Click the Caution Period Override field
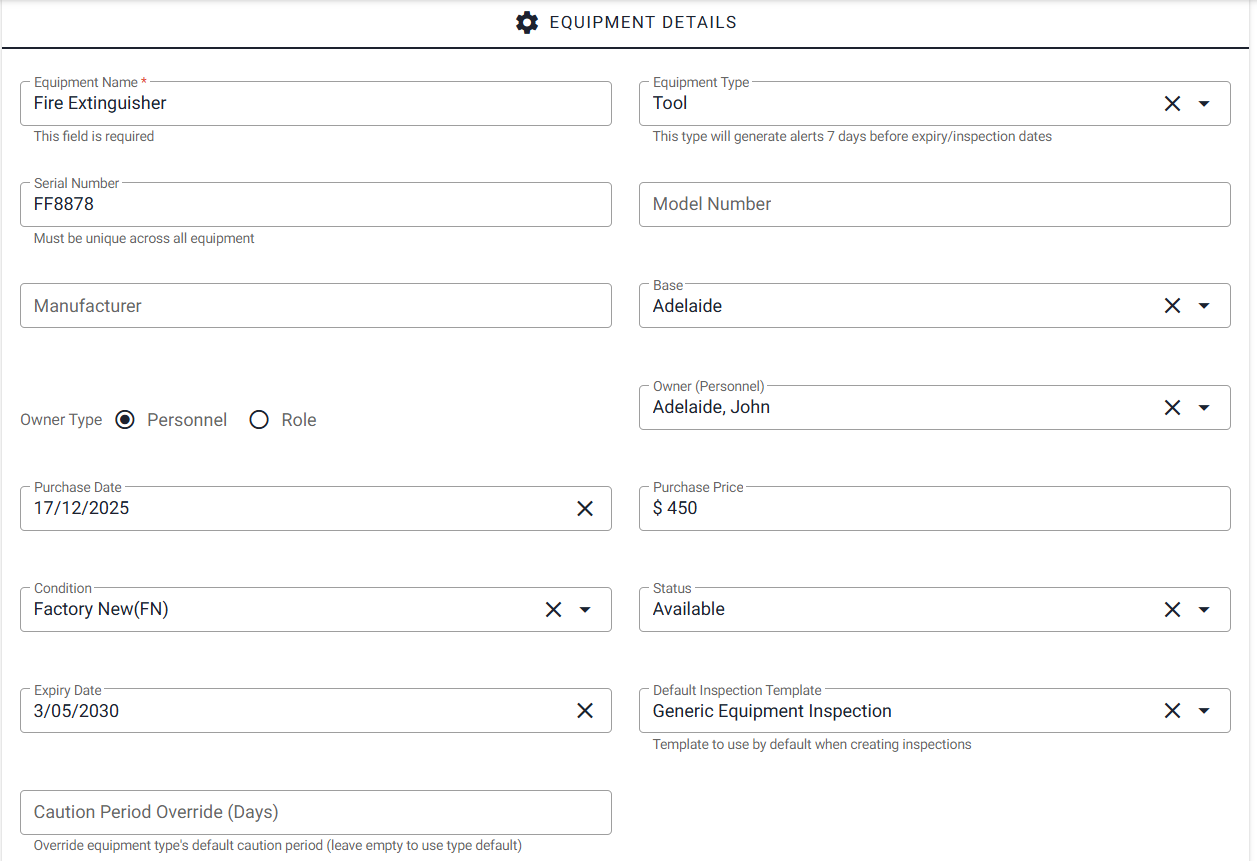Viewport: 1257px width, 861px height. (315, 812)
